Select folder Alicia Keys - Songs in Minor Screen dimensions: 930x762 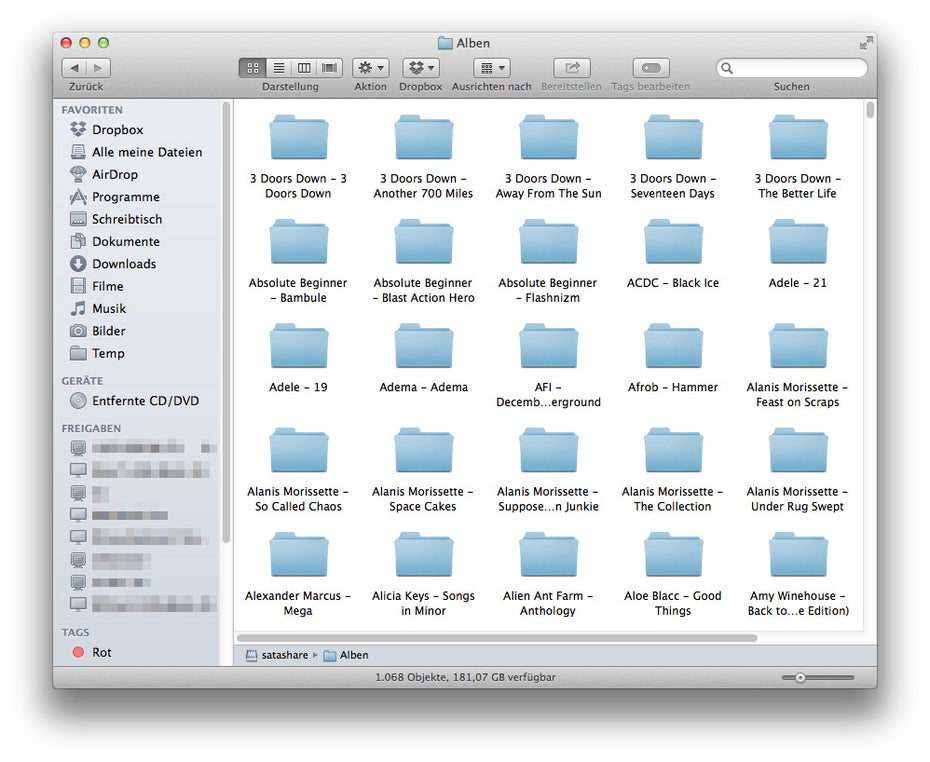pos(423,556)
